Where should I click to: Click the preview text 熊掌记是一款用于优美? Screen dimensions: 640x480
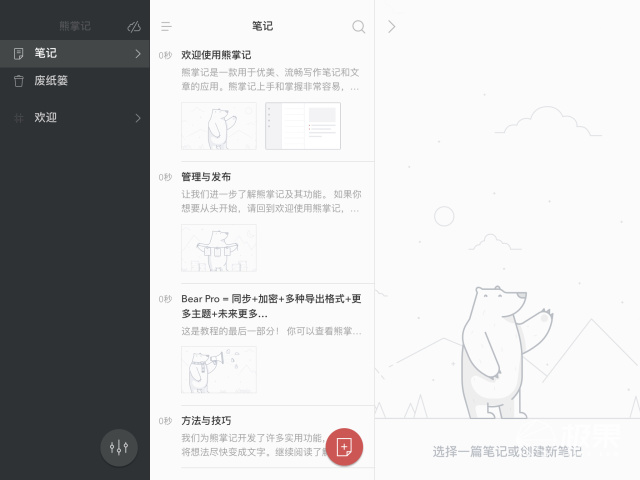270,80
